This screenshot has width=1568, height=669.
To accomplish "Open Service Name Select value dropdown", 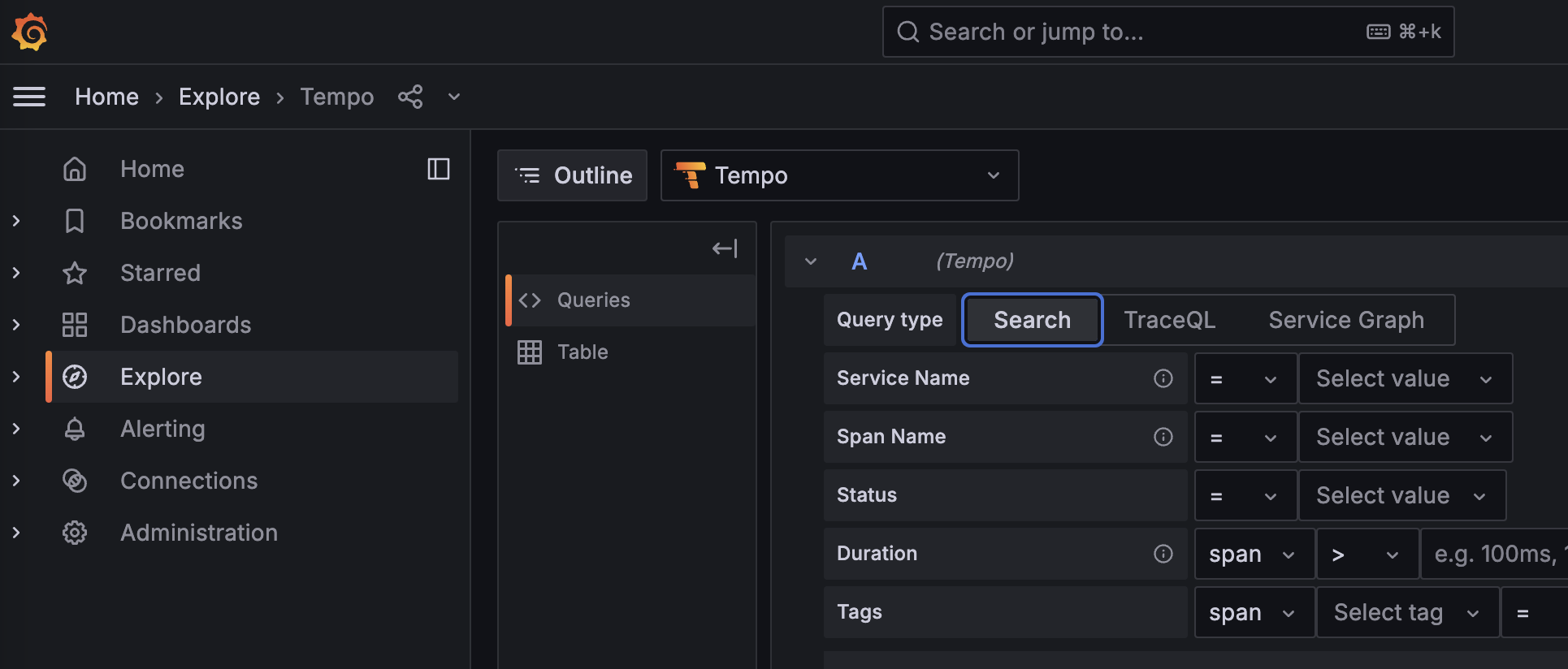I will 1406,378.
